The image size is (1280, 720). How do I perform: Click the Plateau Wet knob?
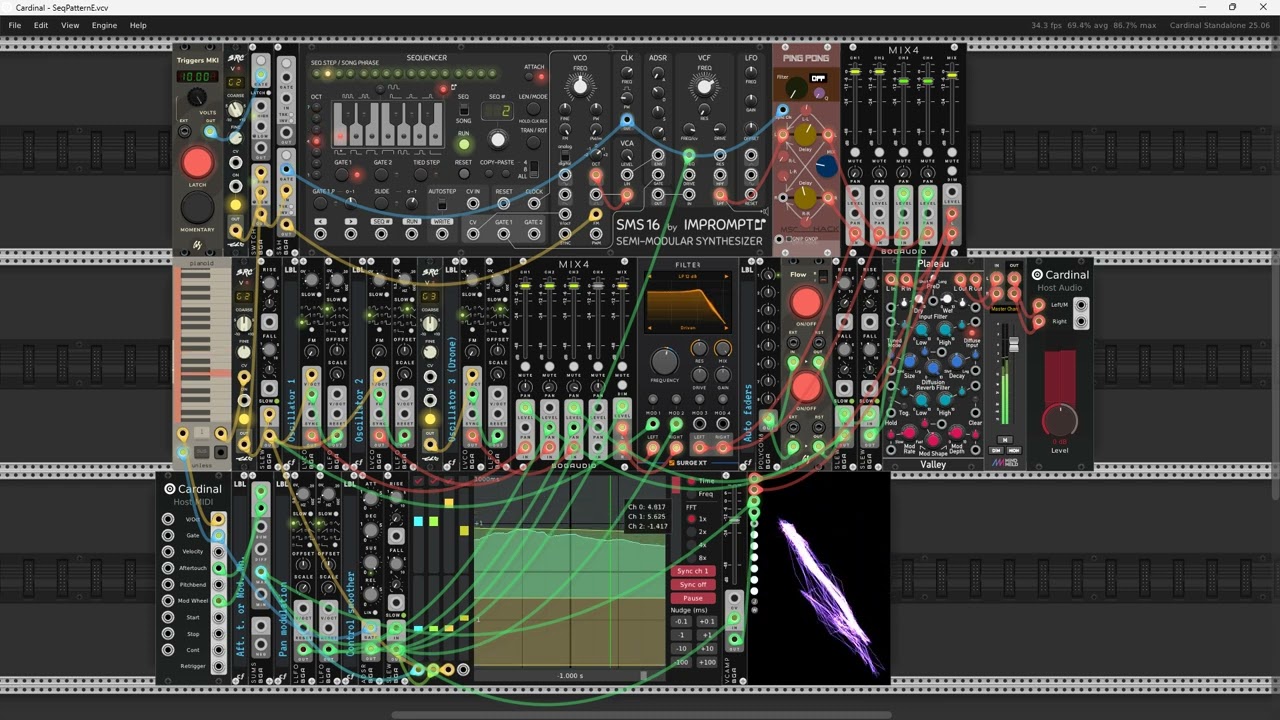click(946, 298)
